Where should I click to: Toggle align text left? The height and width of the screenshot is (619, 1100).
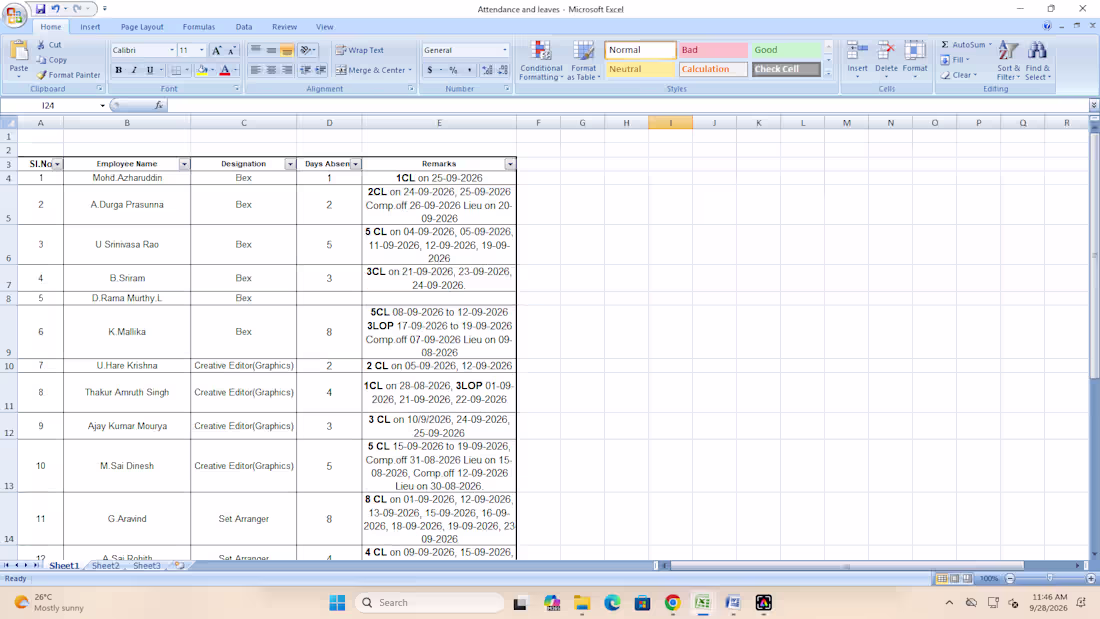255,70
